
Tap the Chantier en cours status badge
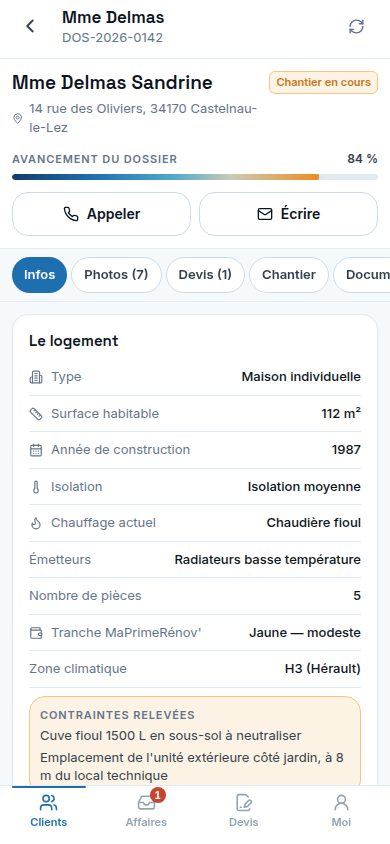click(323, 82)
